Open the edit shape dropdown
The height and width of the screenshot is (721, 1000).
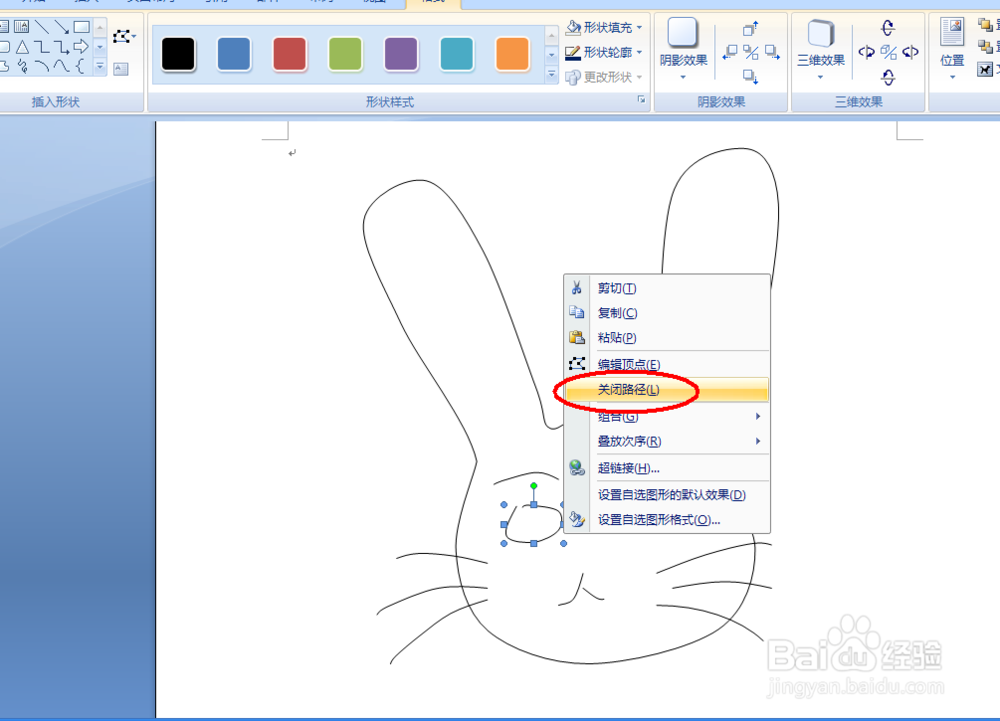(x=124, y=37)
